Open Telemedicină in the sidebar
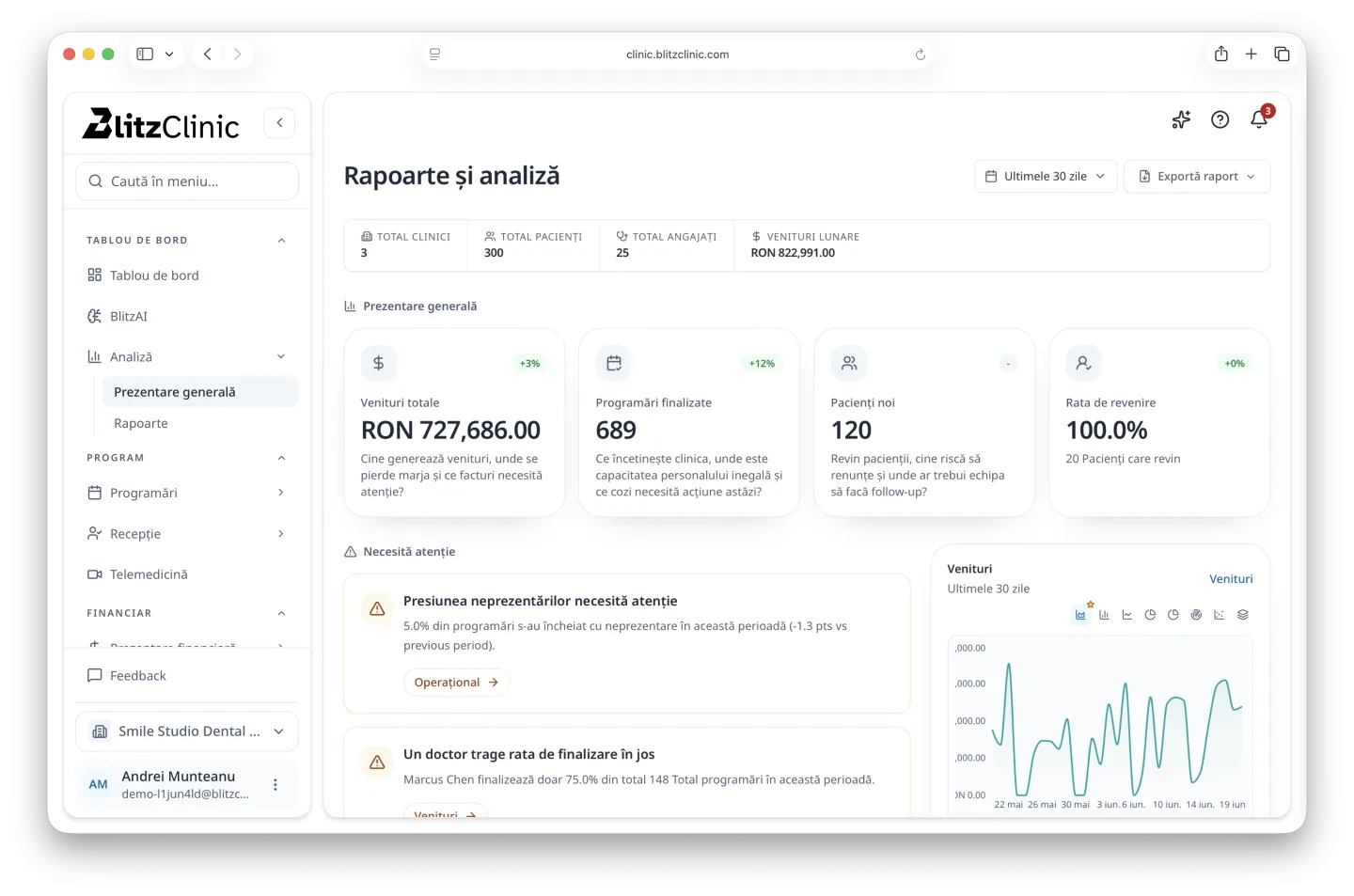This screenshot has width=1354, height=896. [x=187, y=574]
